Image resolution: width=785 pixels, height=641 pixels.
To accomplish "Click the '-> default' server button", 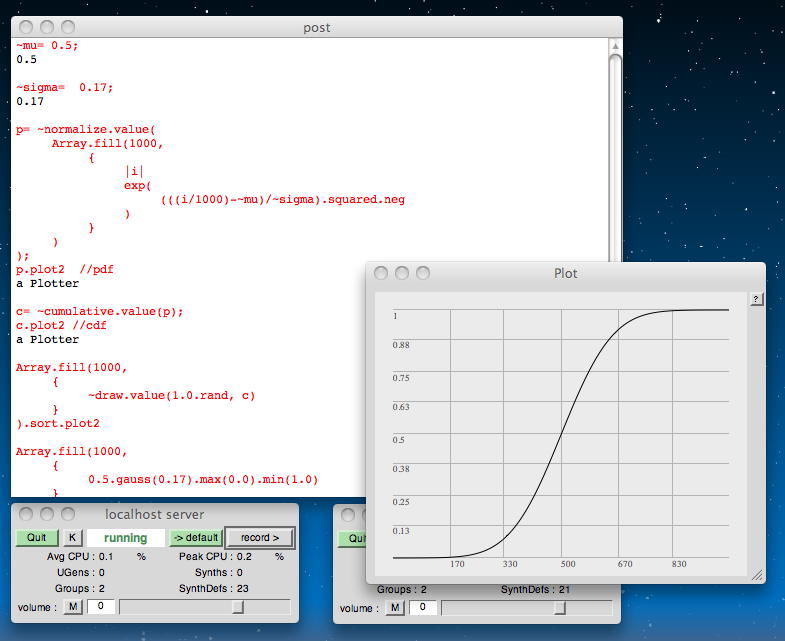I will 195,538.
